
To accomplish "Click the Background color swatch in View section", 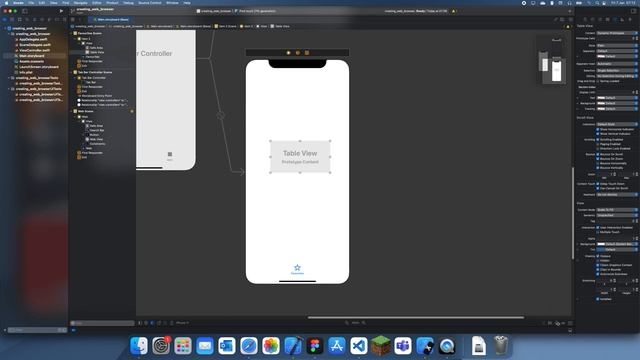I will [x=601, y=244].
